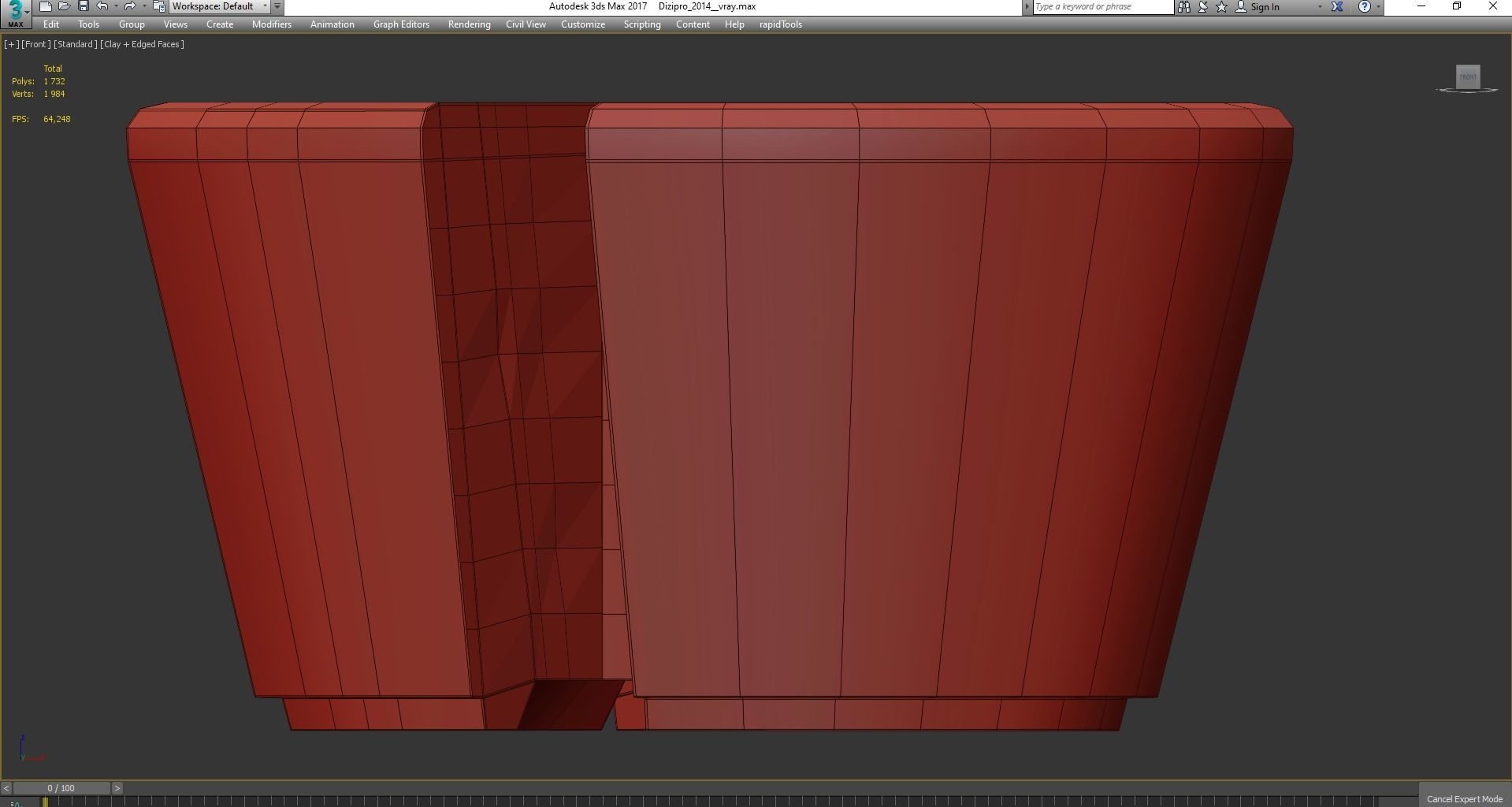Open the Help question mark icon
The width and height of the screenshot is (1512, 807).
click(1365, 6)
